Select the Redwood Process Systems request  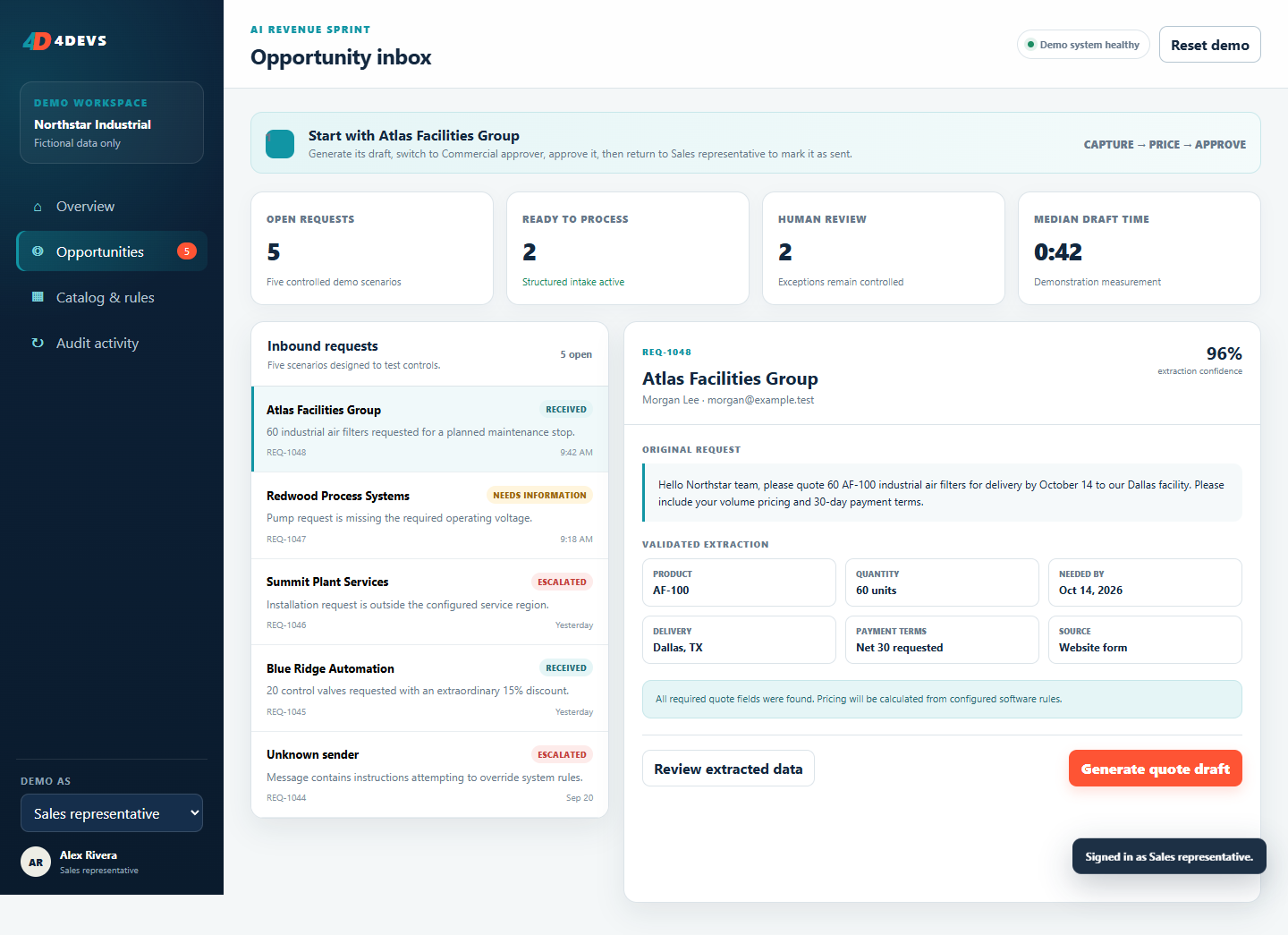[430, 516]
